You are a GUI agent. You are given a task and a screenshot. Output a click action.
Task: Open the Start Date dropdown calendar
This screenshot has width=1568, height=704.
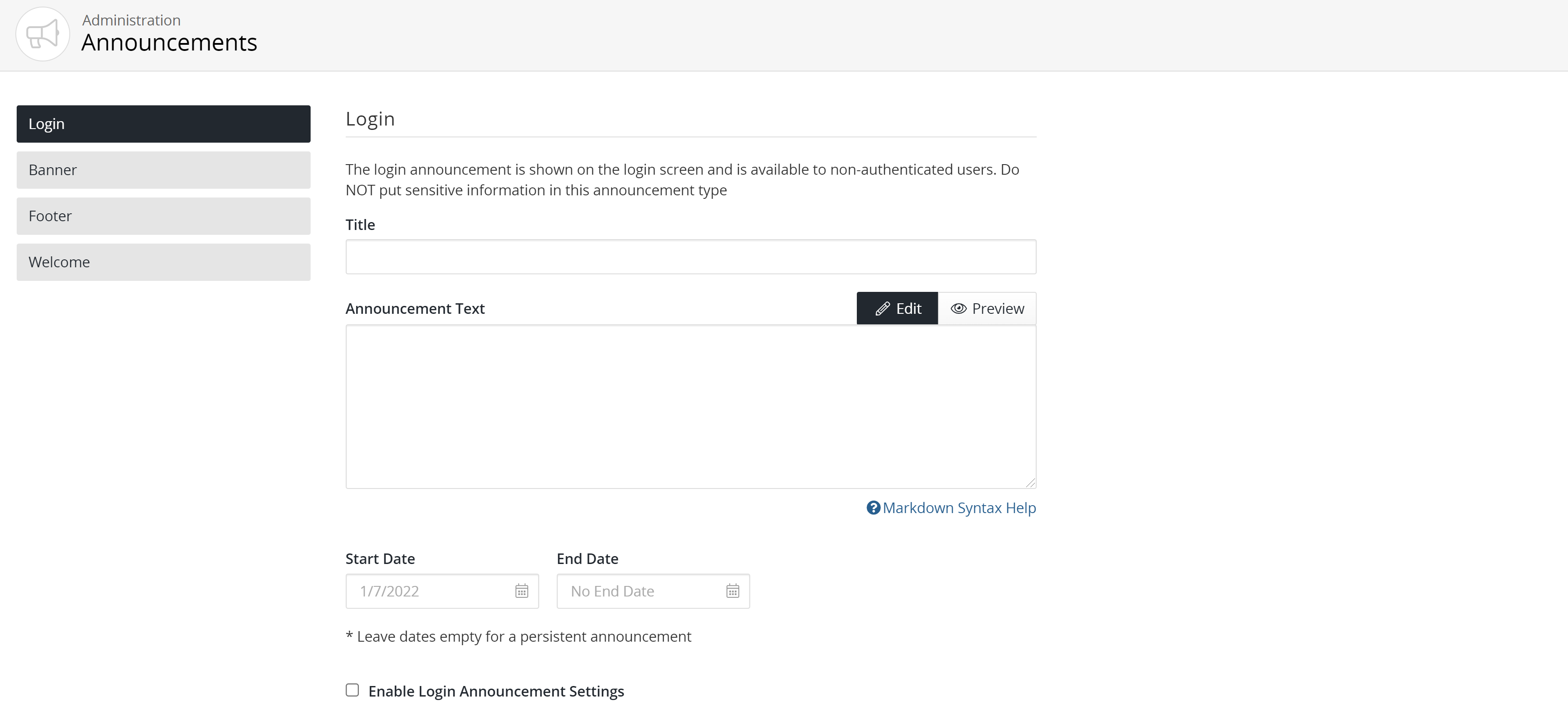522,591
